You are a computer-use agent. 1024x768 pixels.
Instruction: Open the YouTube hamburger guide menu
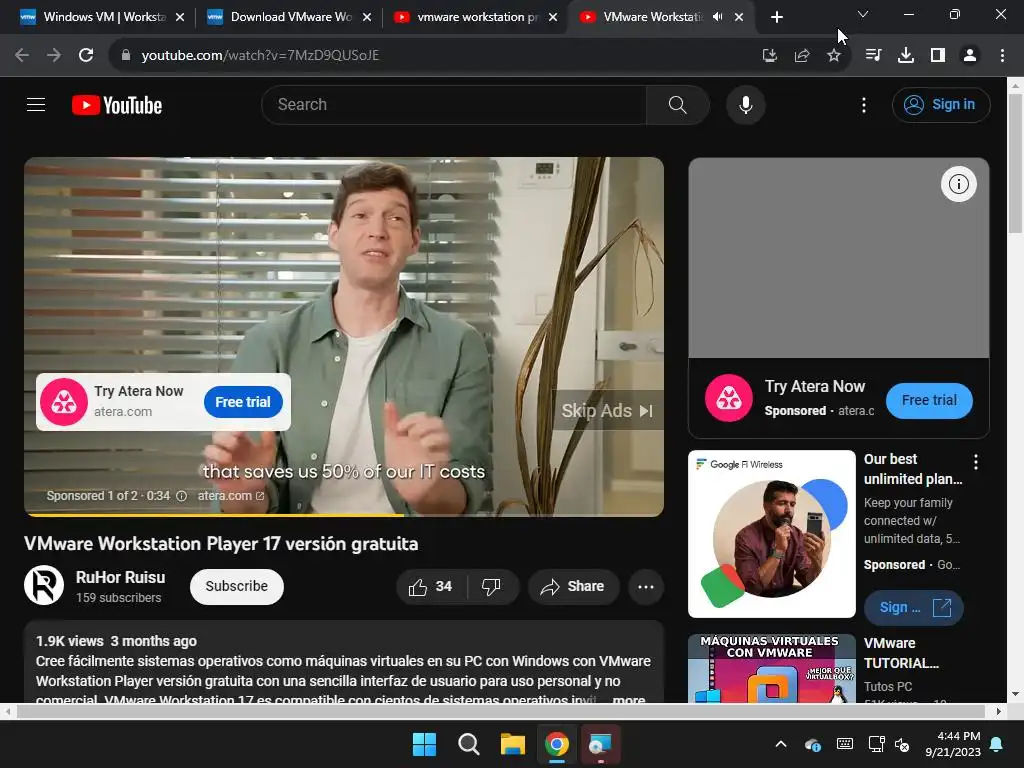coord(36,104)
